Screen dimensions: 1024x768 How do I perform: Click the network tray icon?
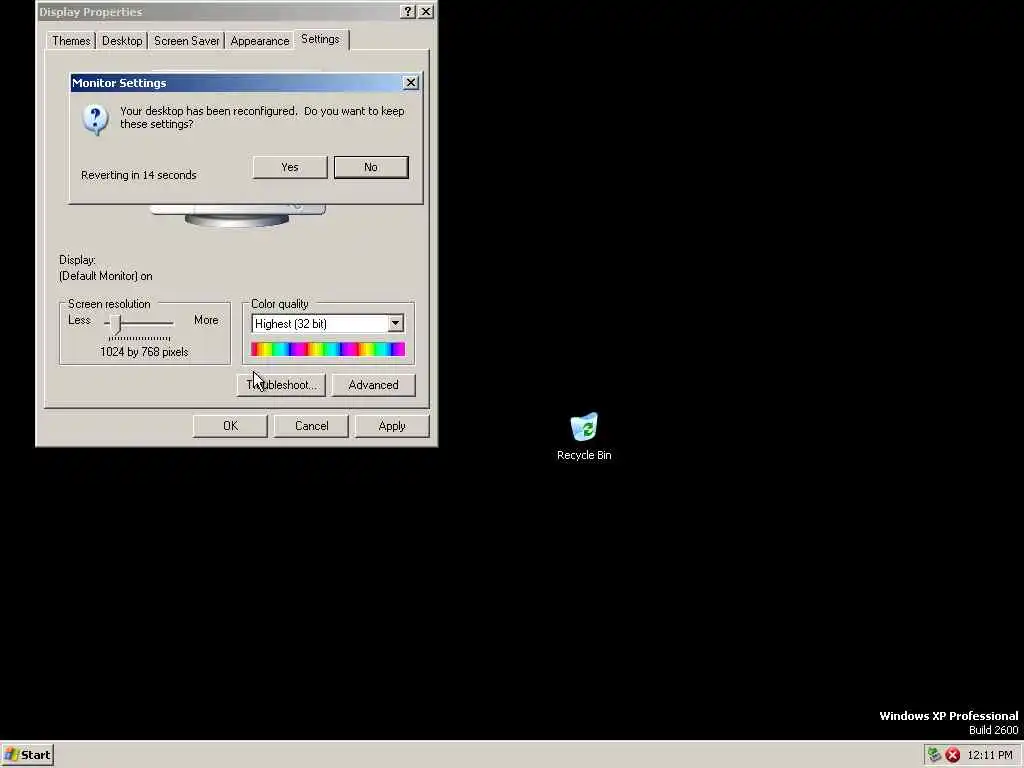click(935, 755)
